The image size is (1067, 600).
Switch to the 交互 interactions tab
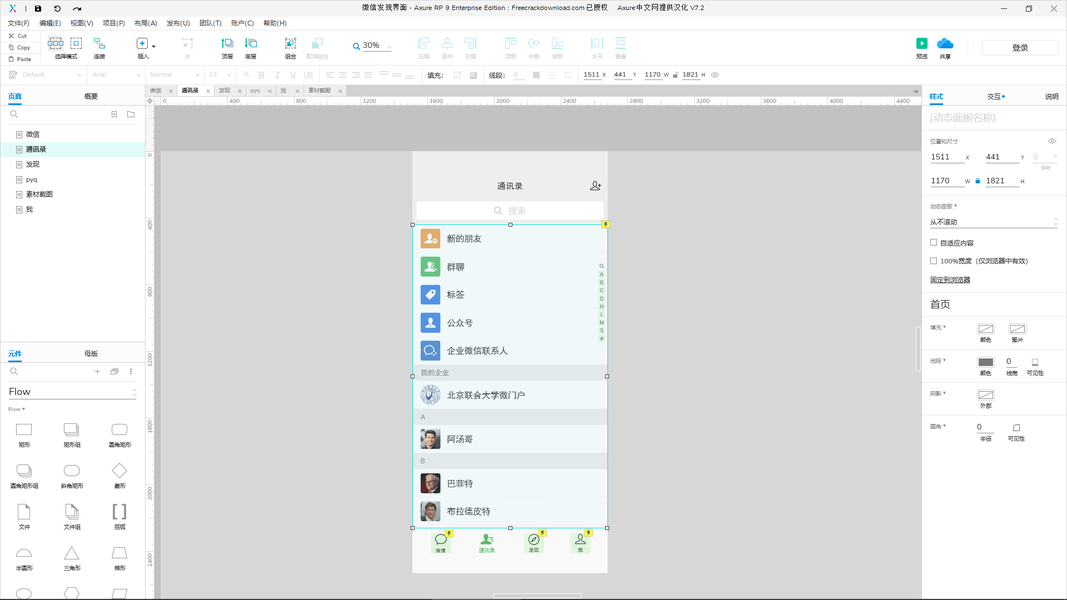coord(996,97)
